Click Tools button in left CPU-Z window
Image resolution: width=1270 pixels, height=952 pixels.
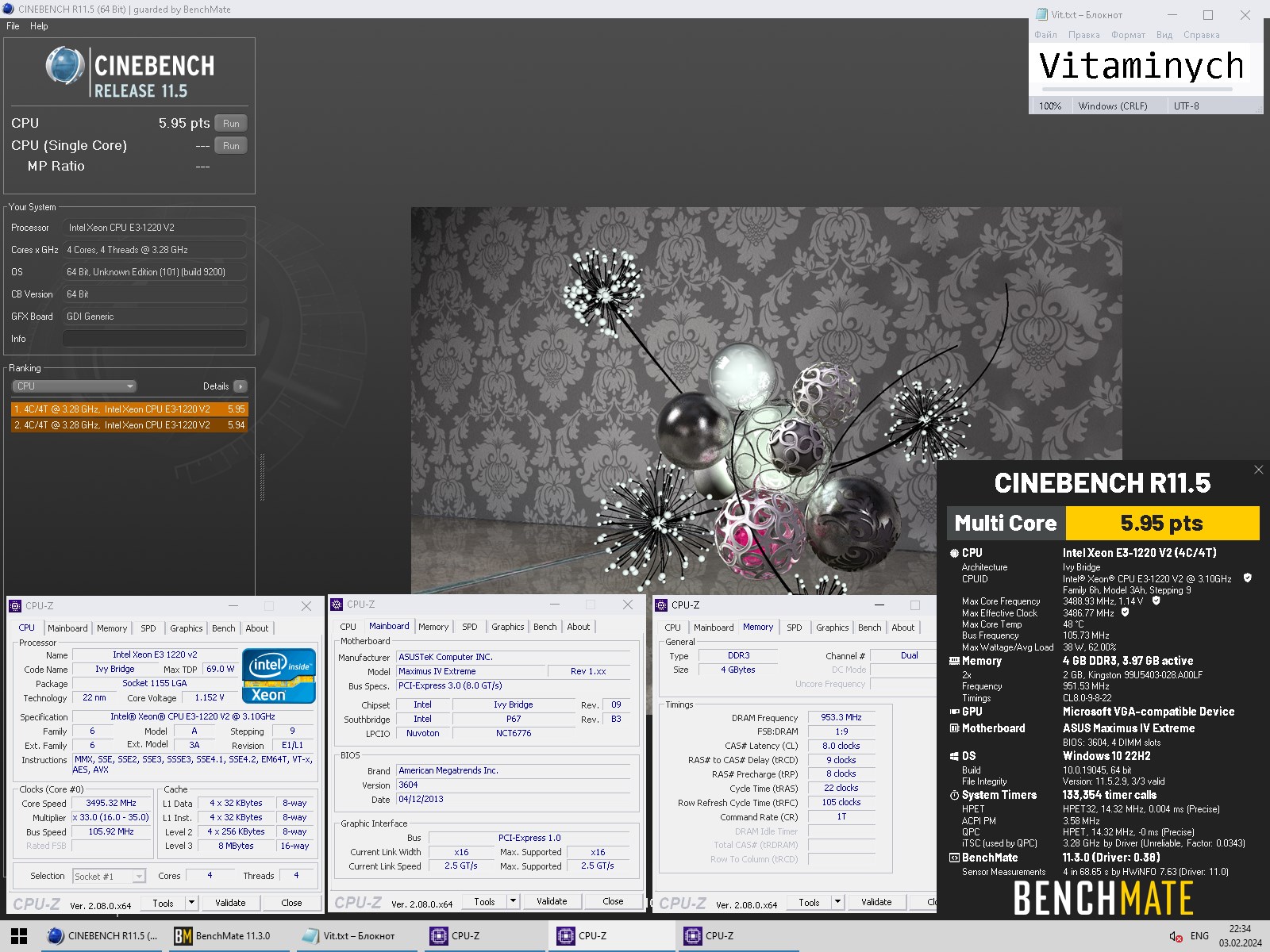click(x=163, y=904)
